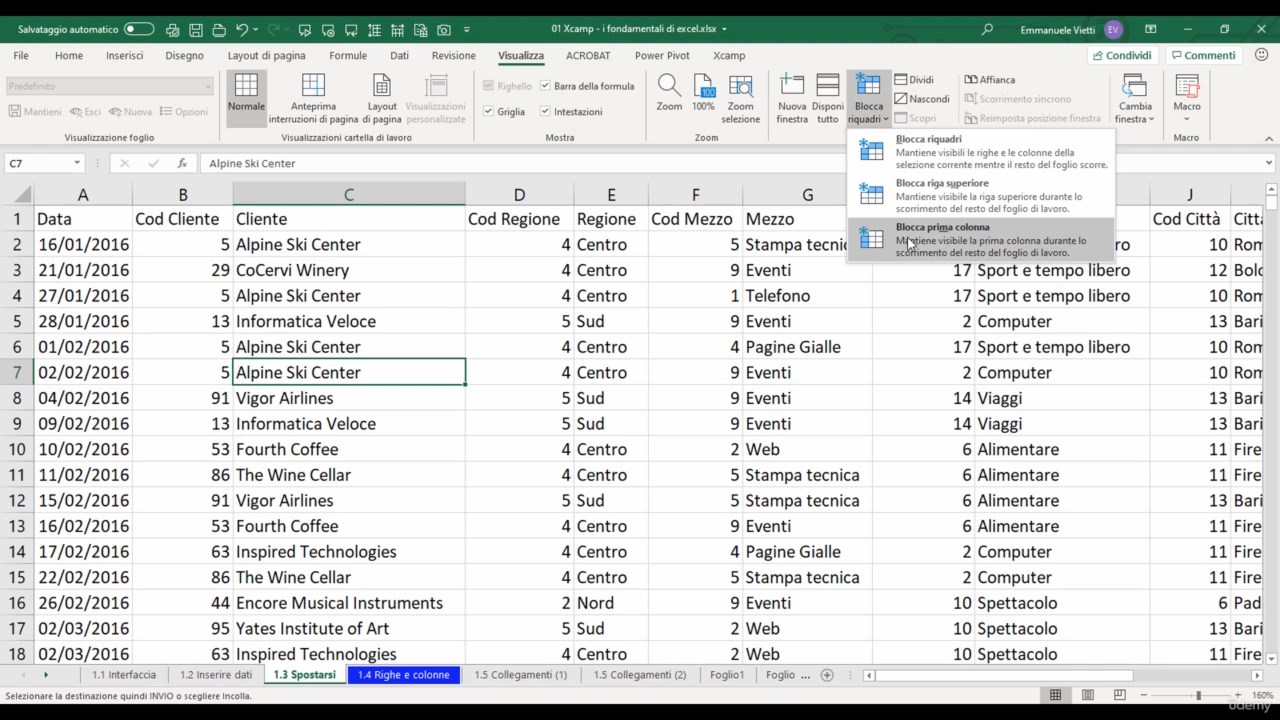1280x720 pixels.
Task: Click next sheet navigation arrow
Action: pos(45,675)
